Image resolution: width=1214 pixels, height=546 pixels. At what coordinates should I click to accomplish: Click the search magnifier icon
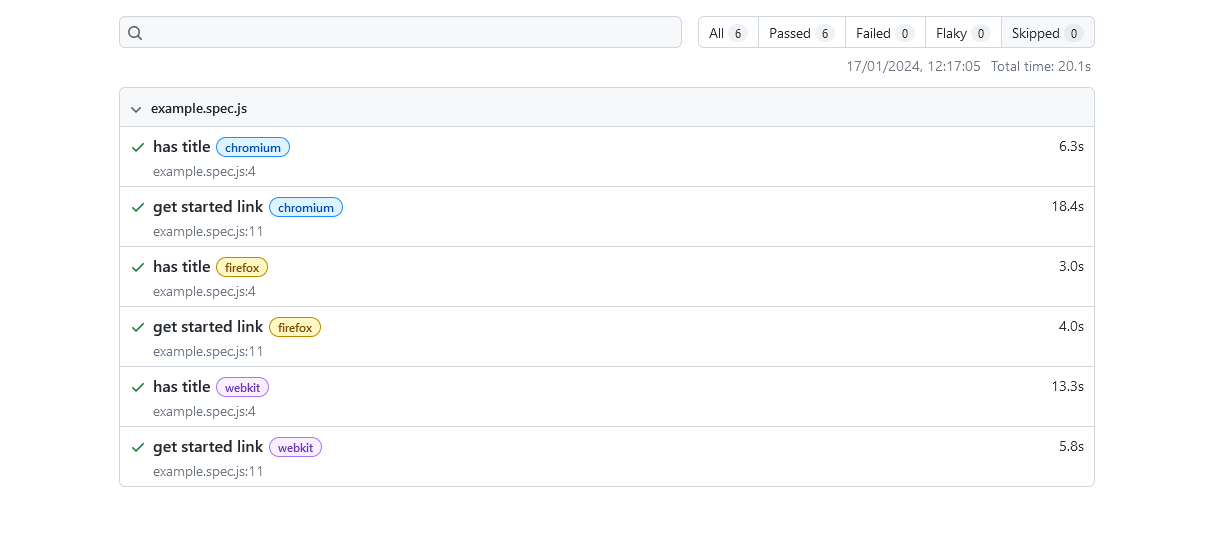point(135,33)
